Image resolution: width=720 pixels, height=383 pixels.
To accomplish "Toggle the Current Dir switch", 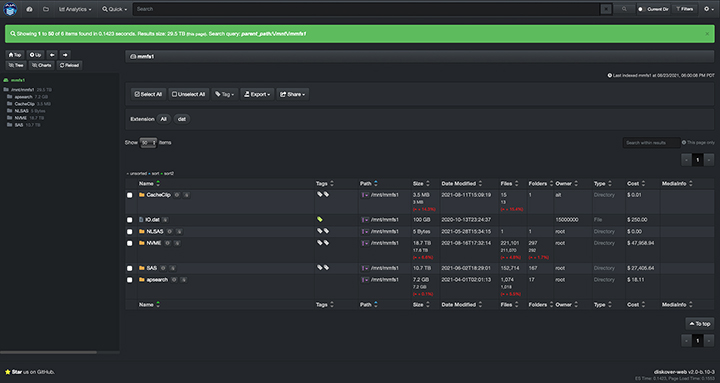I will (641, 9).
